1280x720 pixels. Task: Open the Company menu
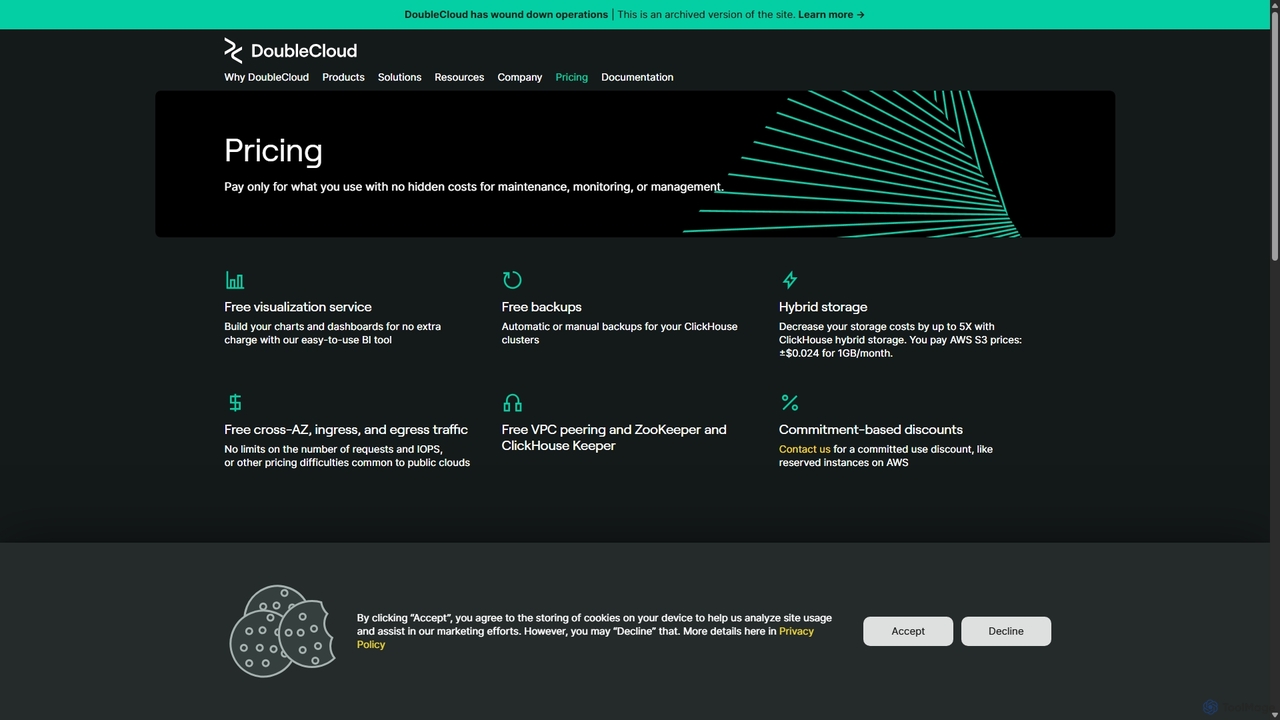tap(520, 77)
